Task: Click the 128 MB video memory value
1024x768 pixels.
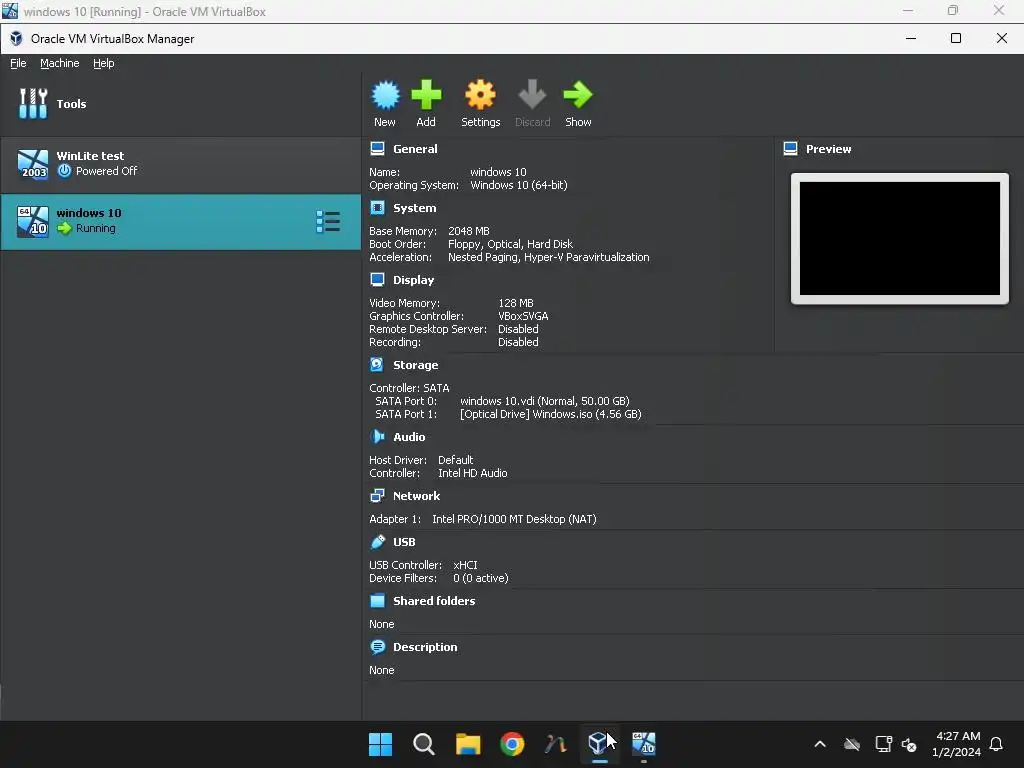Action: [515, 303]
